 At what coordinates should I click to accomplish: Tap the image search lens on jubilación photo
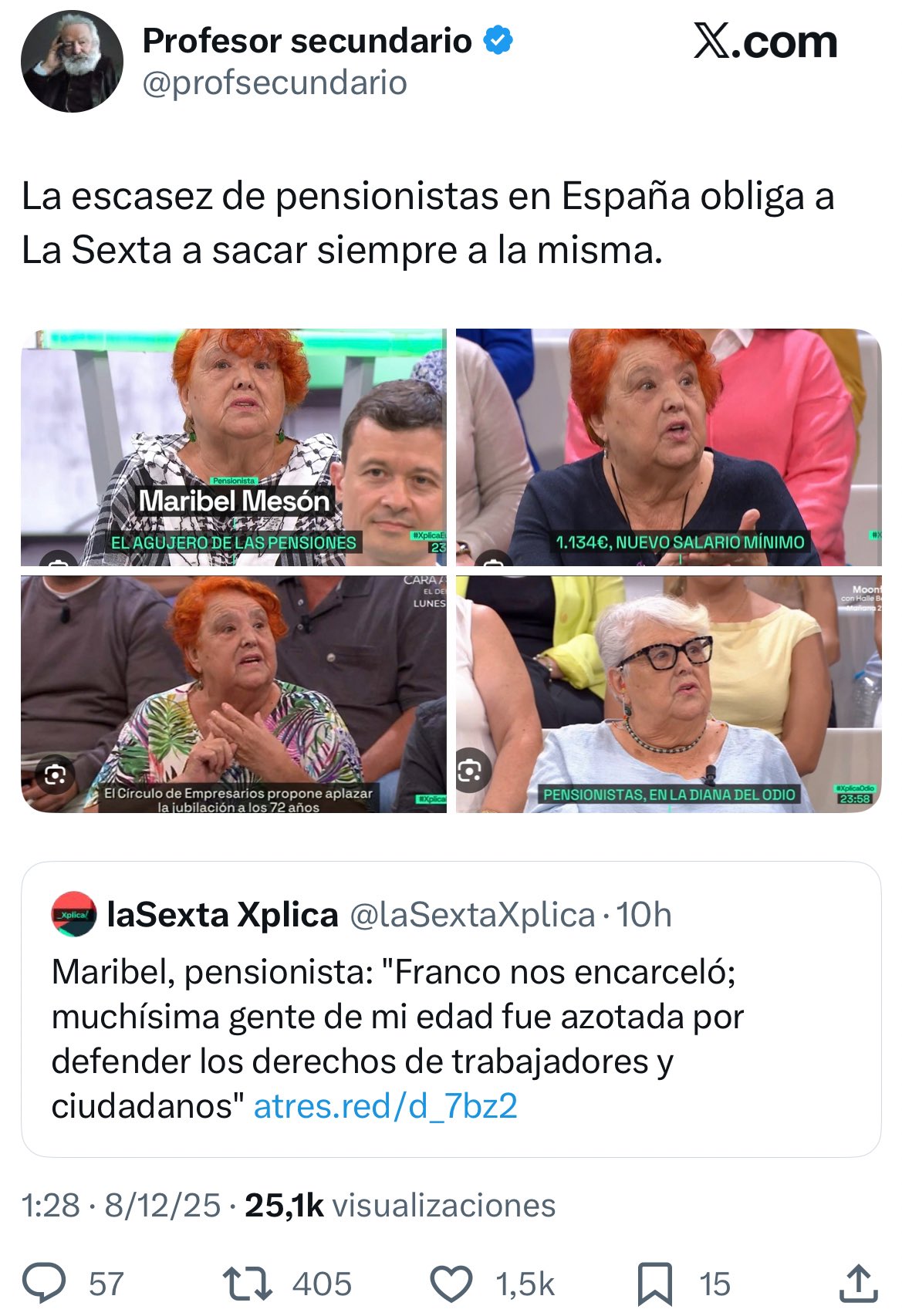(56, 774)
